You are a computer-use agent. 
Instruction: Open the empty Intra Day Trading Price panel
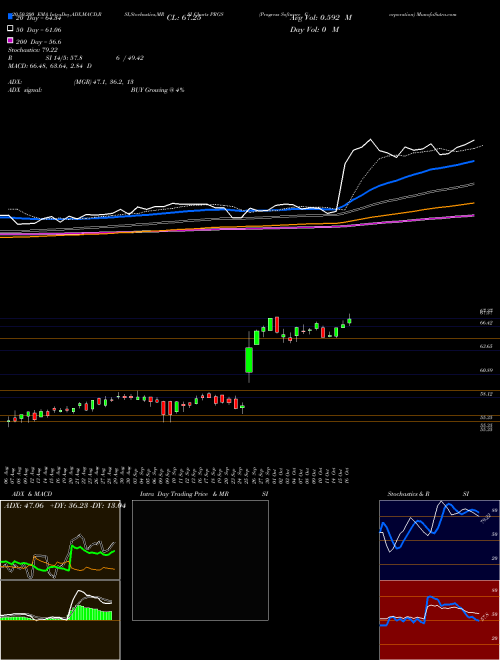pos(200,560)
